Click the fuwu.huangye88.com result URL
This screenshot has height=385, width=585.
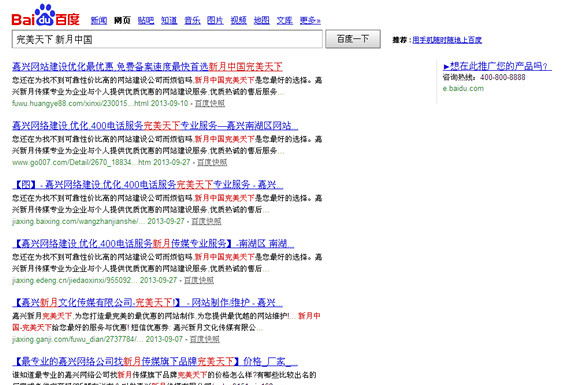(x=80, y=103)
